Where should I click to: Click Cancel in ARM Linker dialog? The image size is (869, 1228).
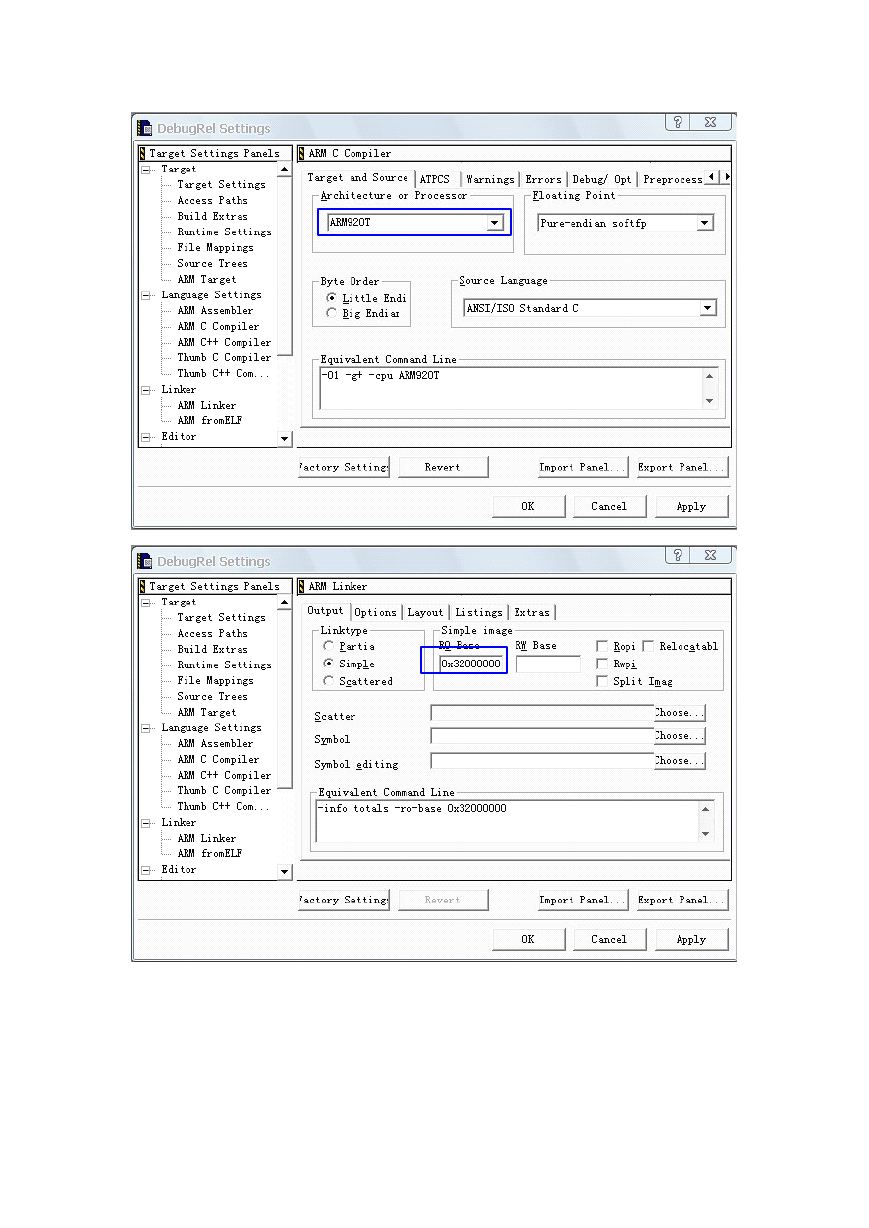point(609,939)
